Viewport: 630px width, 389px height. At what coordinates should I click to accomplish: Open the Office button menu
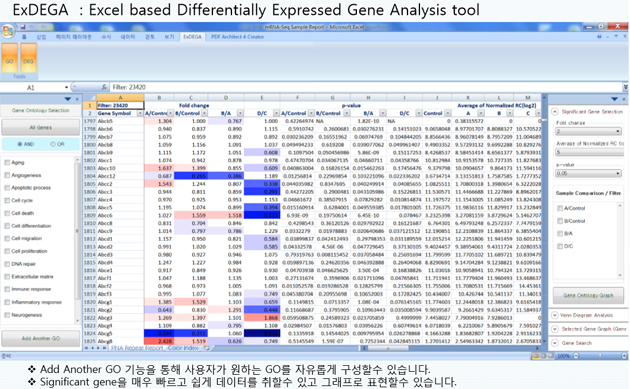7,31
